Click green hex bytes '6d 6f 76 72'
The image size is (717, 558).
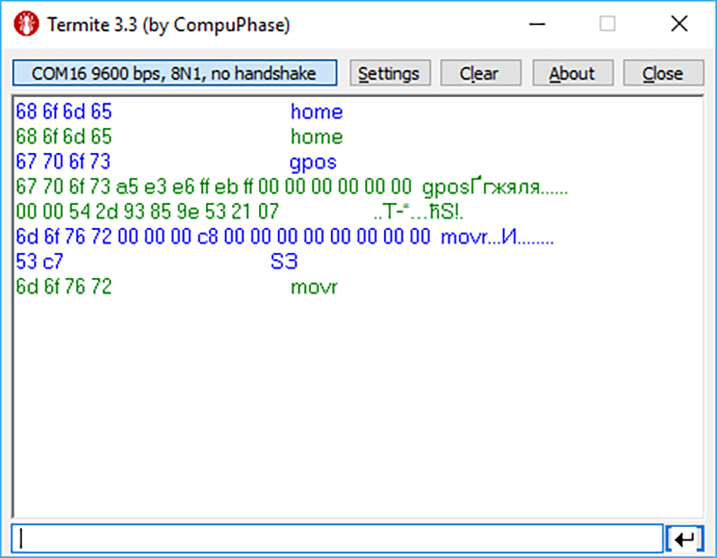click(x=64, y=287)
